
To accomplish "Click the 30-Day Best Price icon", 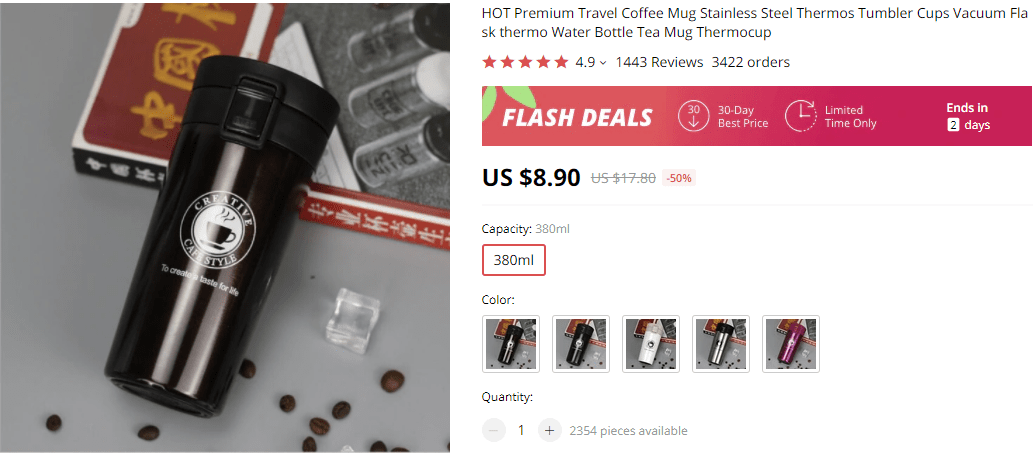I will (x=693, y=116).
